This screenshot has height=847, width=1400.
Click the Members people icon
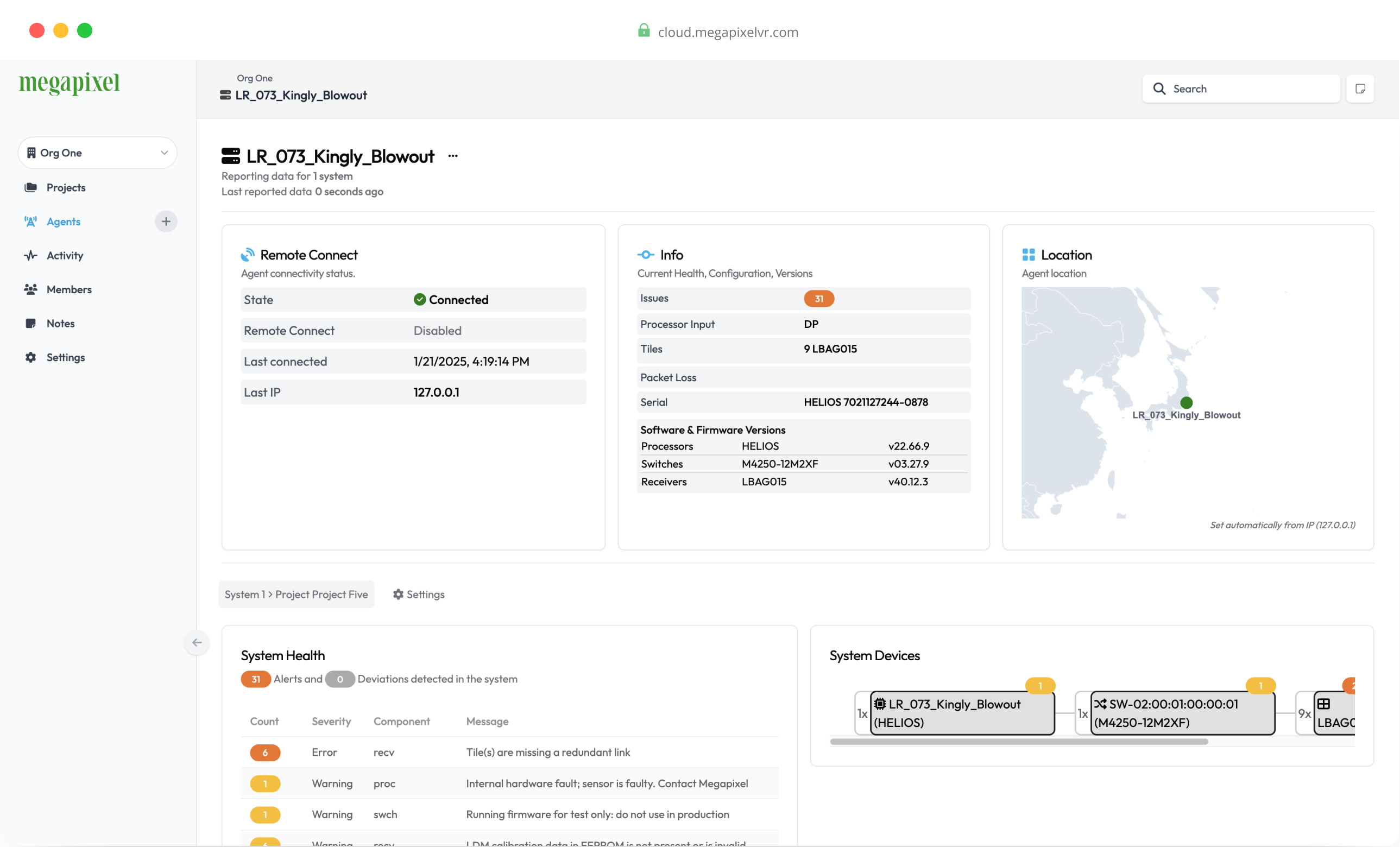tap(30, 290)
